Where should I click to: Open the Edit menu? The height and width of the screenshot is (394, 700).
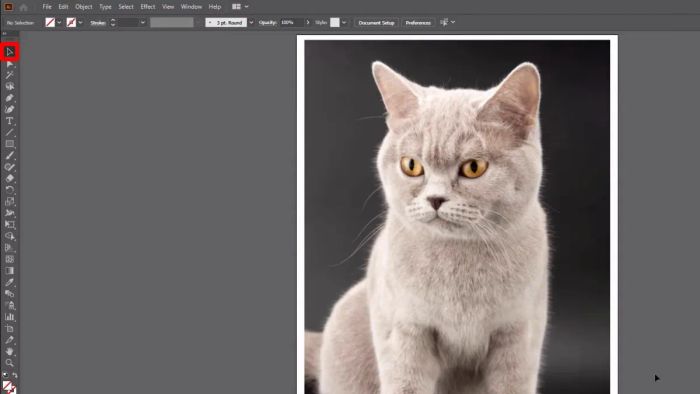point(63,7)
